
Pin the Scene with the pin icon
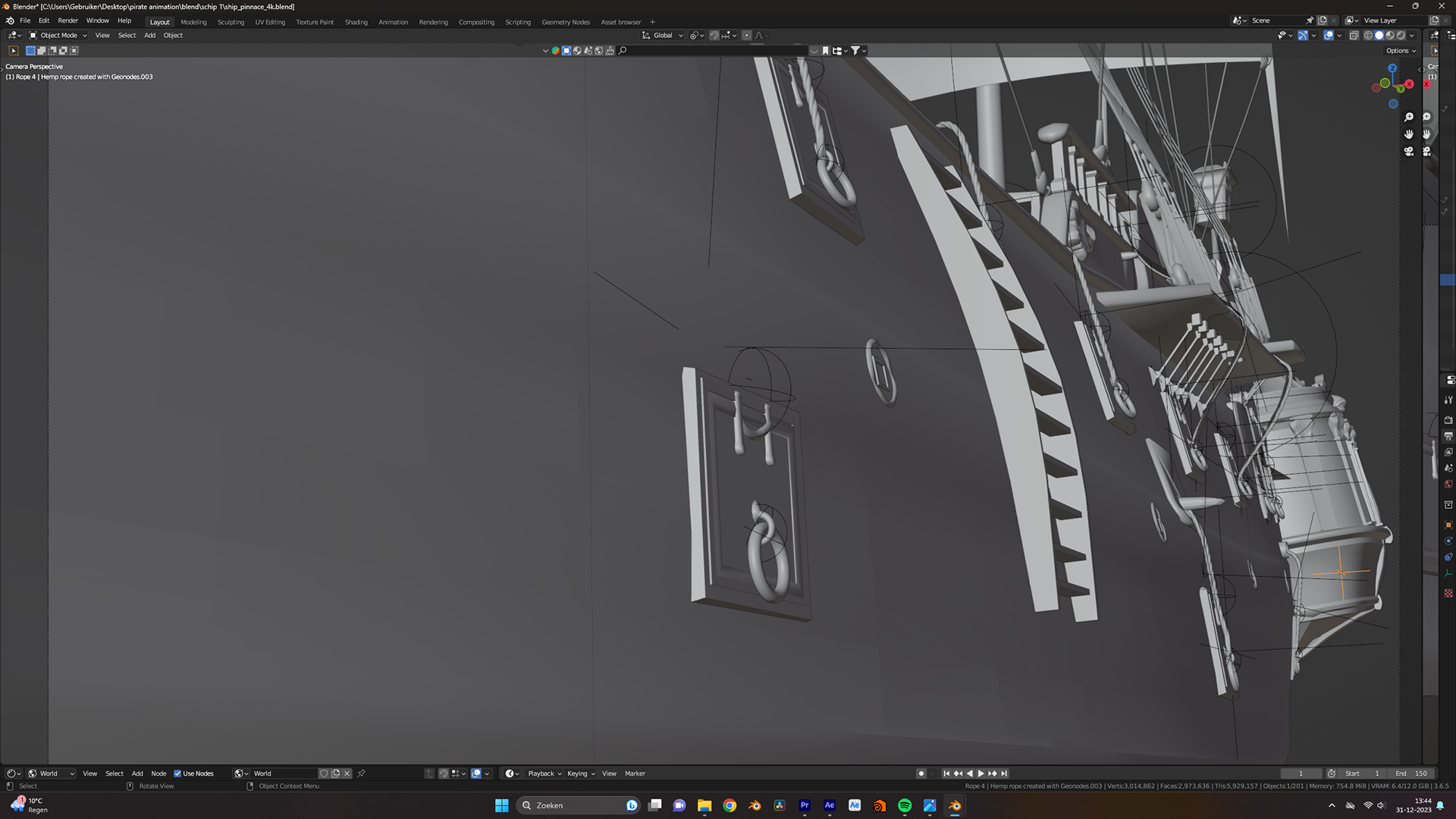[1310, 20]
